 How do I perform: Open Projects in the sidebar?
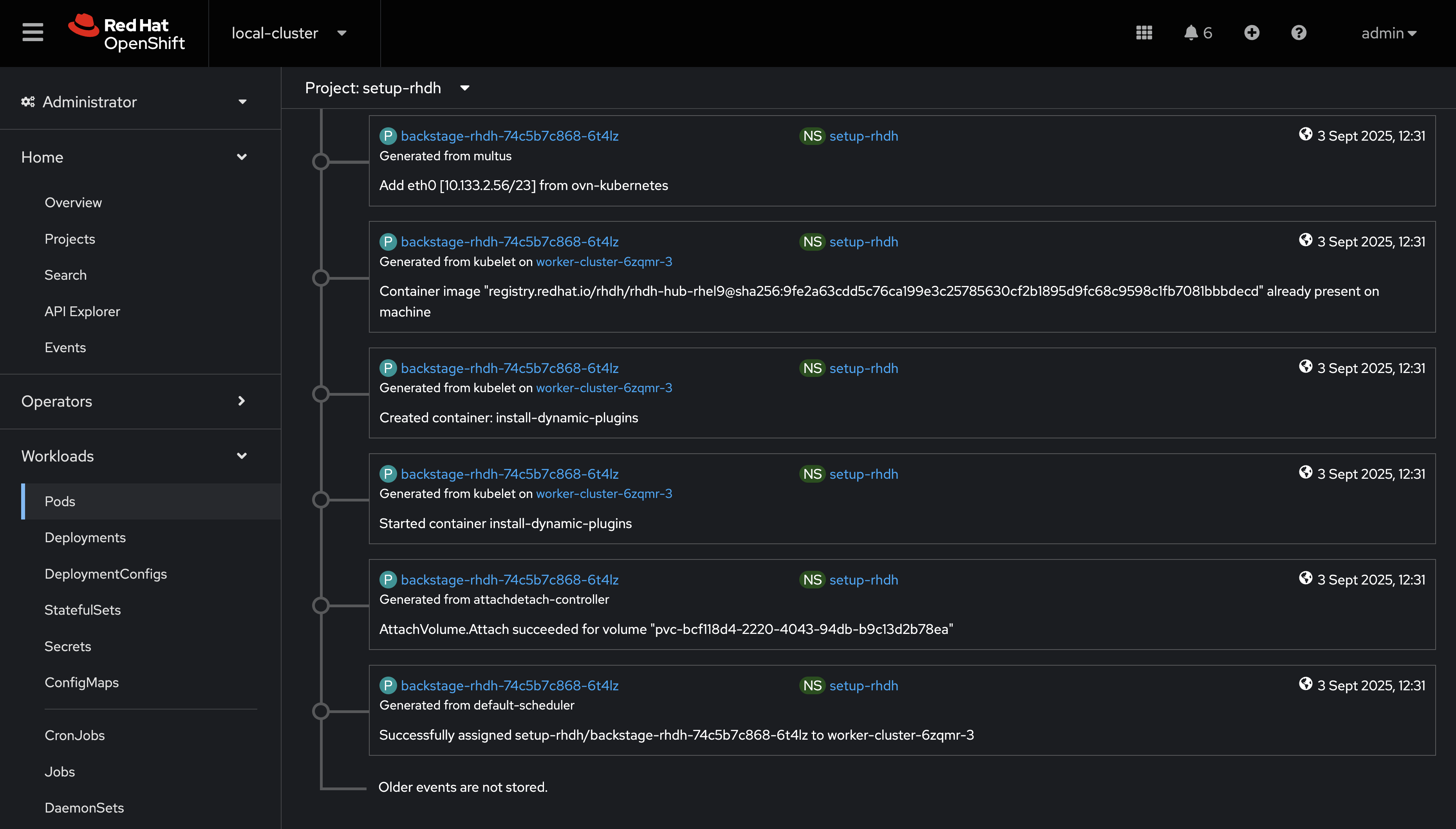tap(69, 239)
